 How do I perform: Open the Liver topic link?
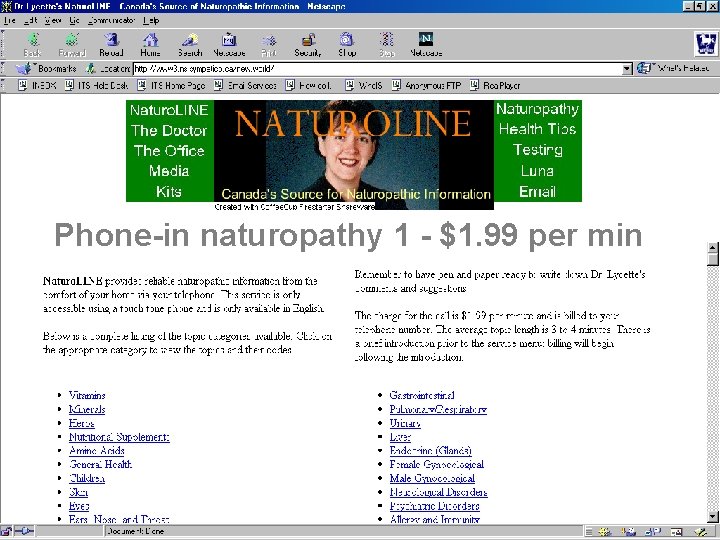400,437
